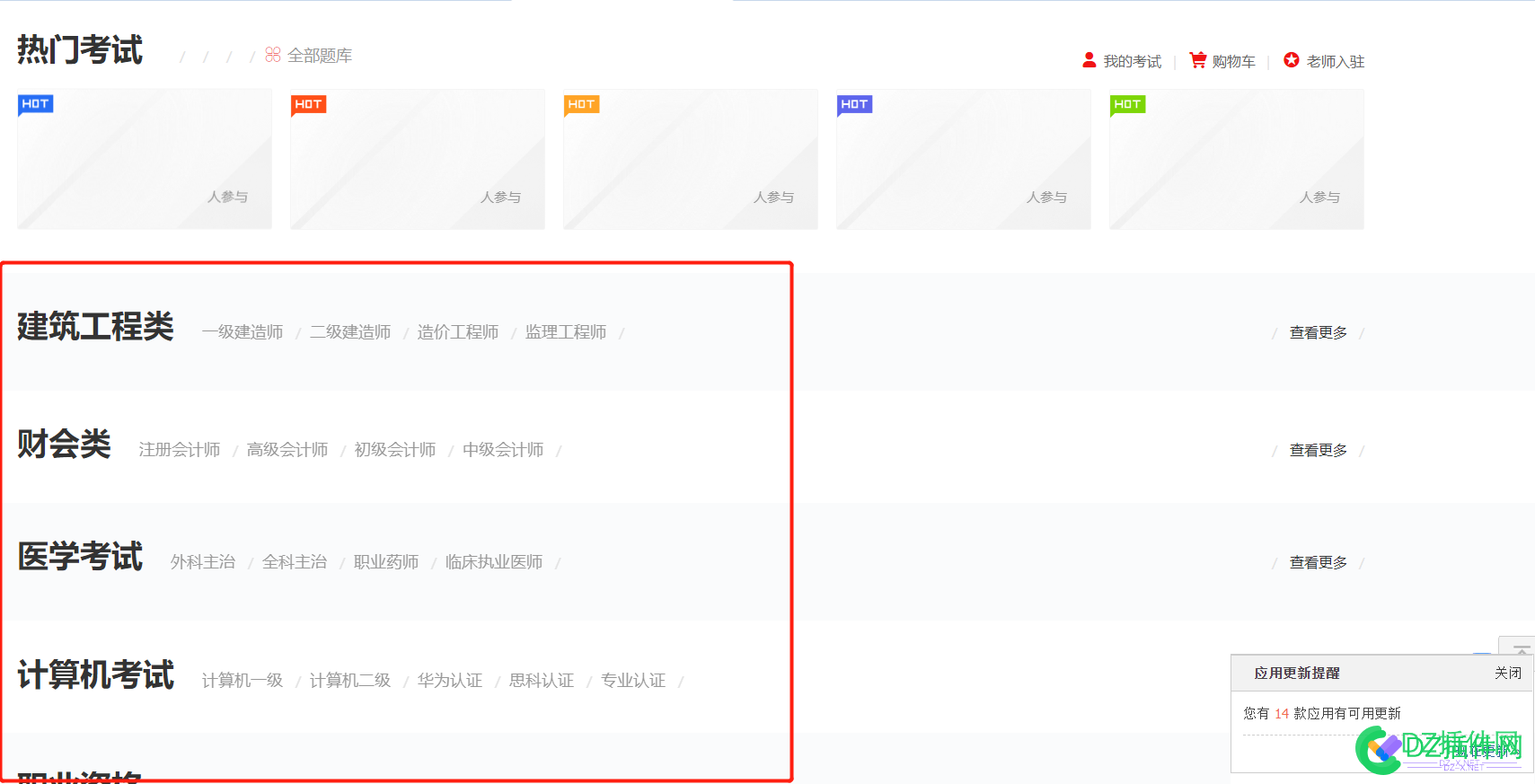Image resolution: width=1535 pixels, height=784 pixels.
Task: Click the 全部题库 grid icon
Action: coord(273,55)
